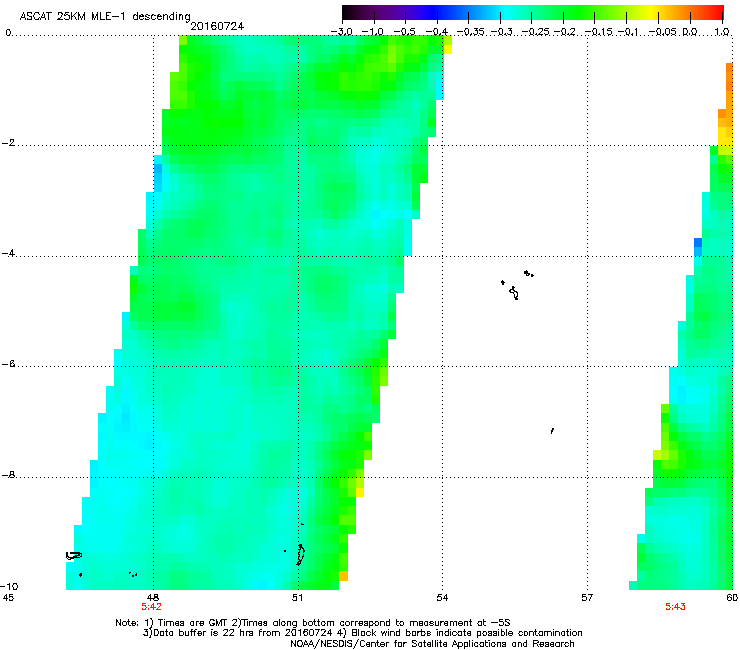Click the island outline near longitude 51 at the bottom
This screenshot has height=650, width=740.
[300, 555]
